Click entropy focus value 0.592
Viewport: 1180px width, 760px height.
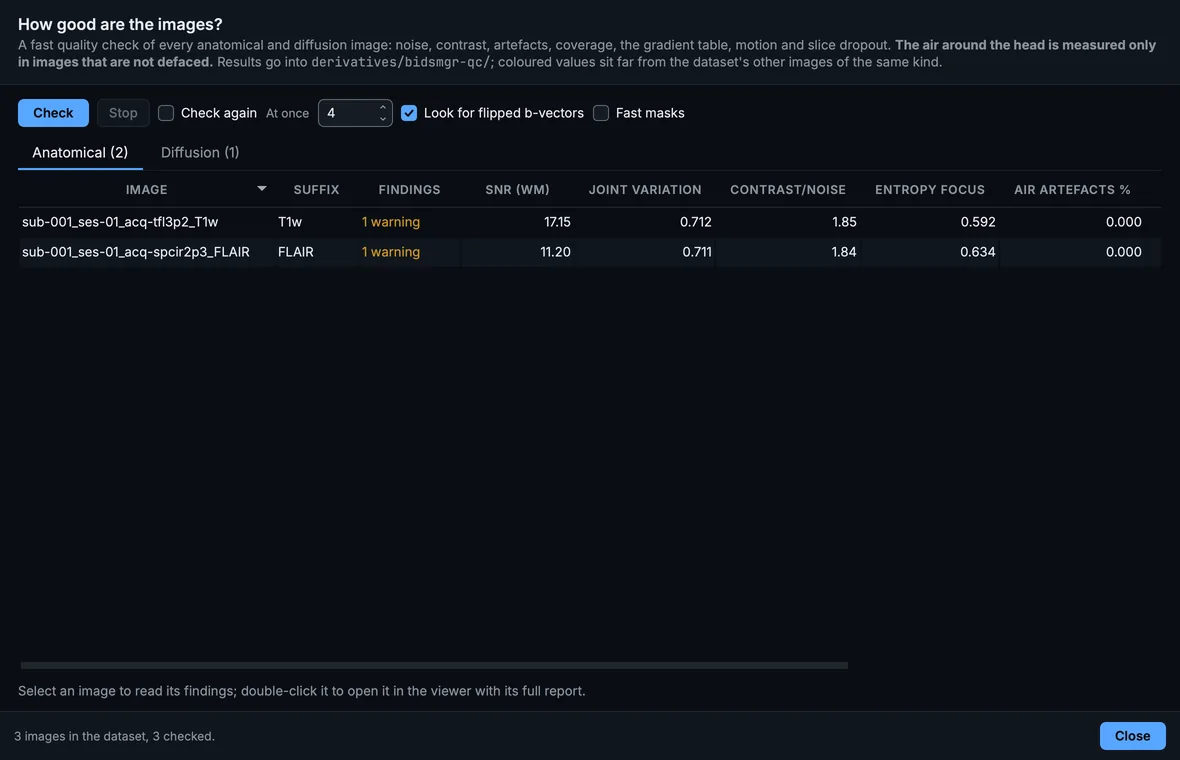coord(978,222)
